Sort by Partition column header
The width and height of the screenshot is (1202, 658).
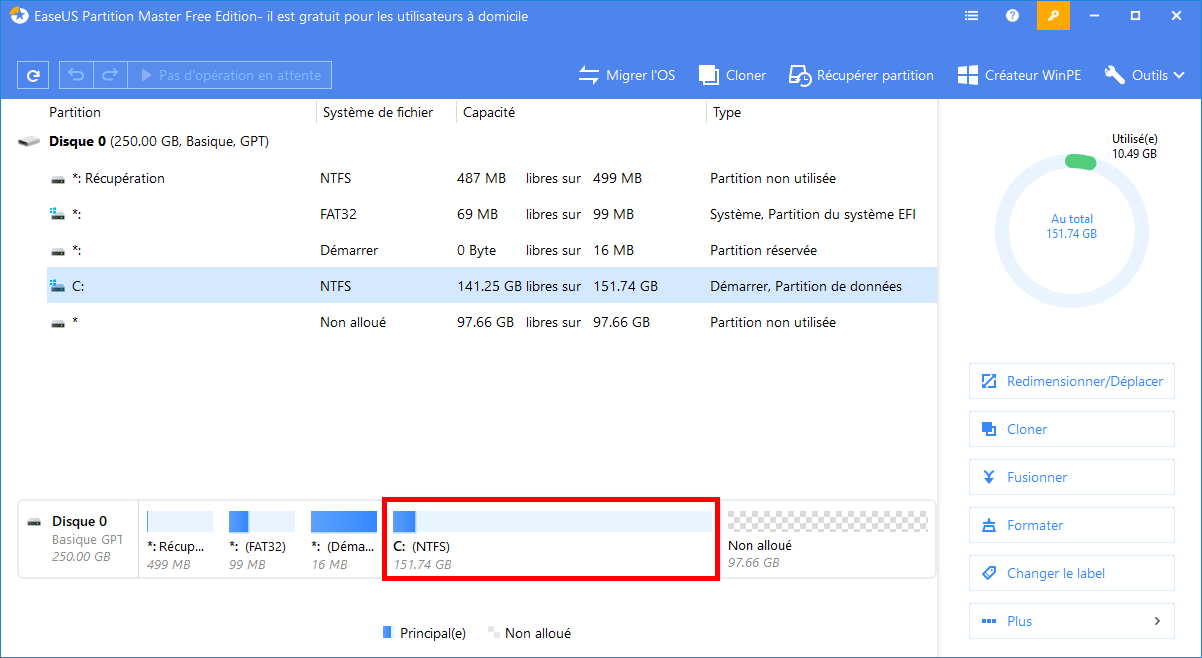[x=75, y=113]
